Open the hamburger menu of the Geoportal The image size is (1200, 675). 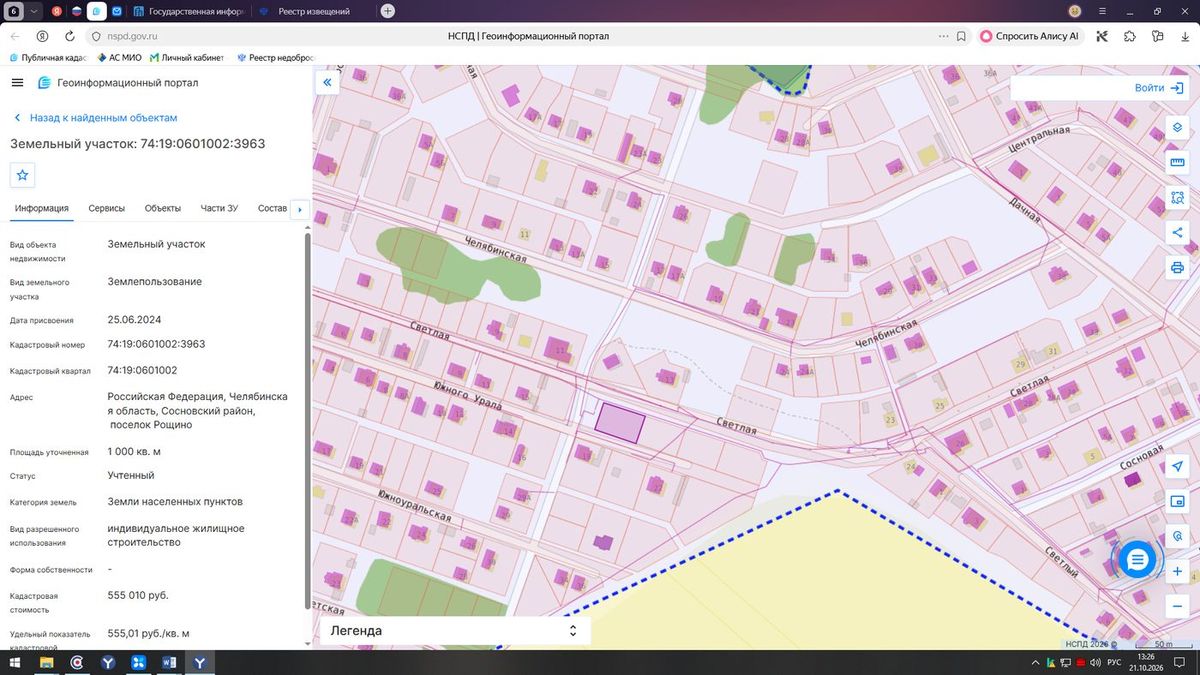click(x=17, y=83)
